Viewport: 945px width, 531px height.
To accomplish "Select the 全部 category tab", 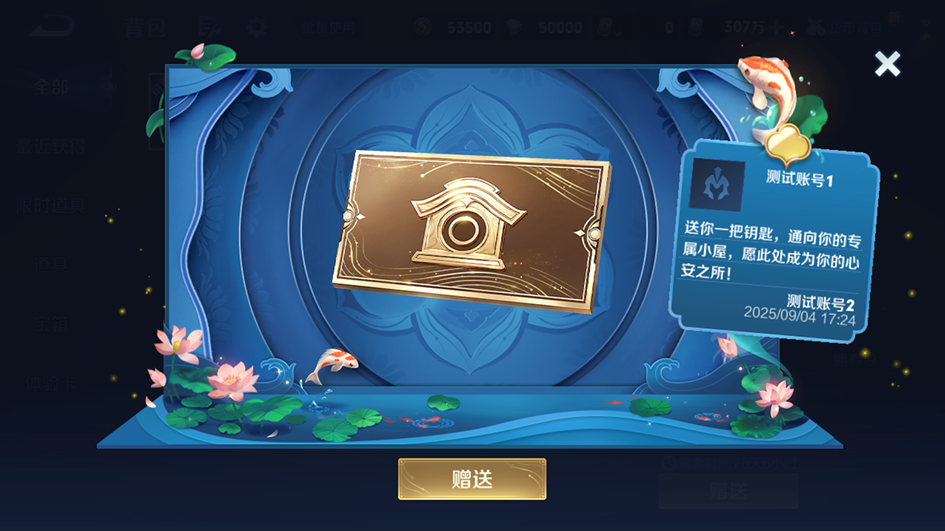I will [51, 87].
